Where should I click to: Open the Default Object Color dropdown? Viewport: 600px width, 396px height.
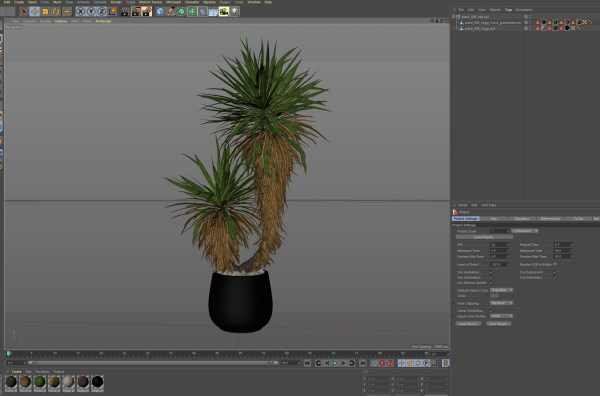coord(502,290)
